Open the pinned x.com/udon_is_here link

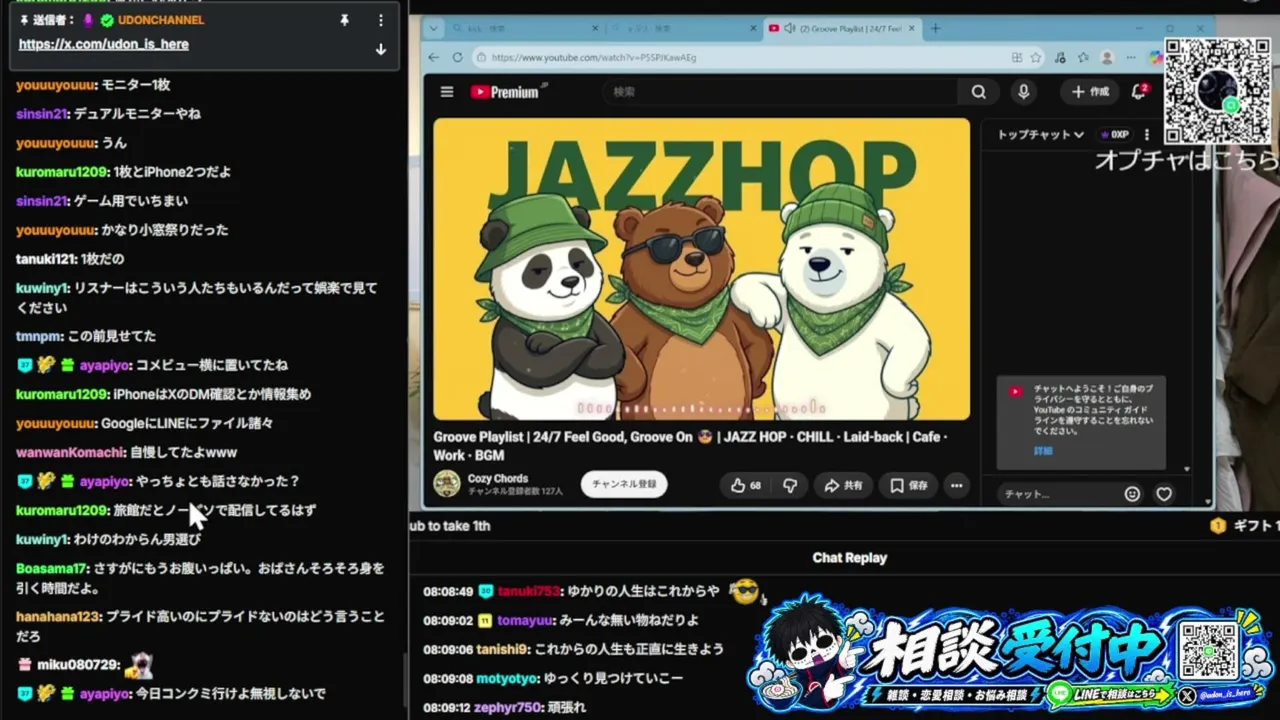pyautogui.click(x=104, y=44)
